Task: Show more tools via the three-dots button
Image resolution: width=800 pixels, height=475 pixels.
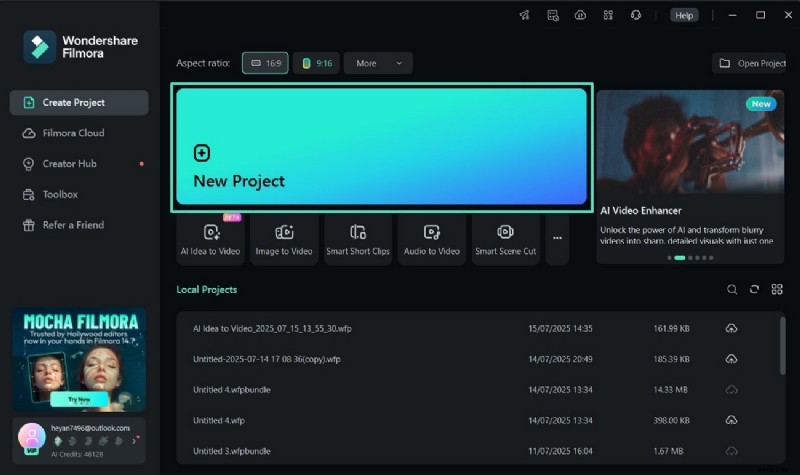Action: point(558,238)
